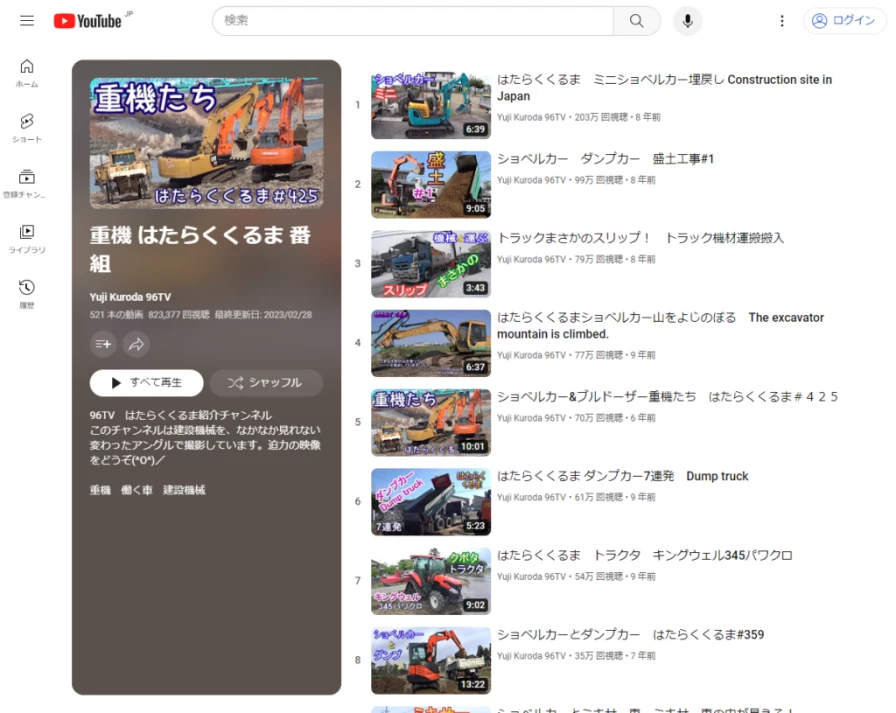Open History in the sidebar
The image size is (896, 713).
[x=27, y=293]
